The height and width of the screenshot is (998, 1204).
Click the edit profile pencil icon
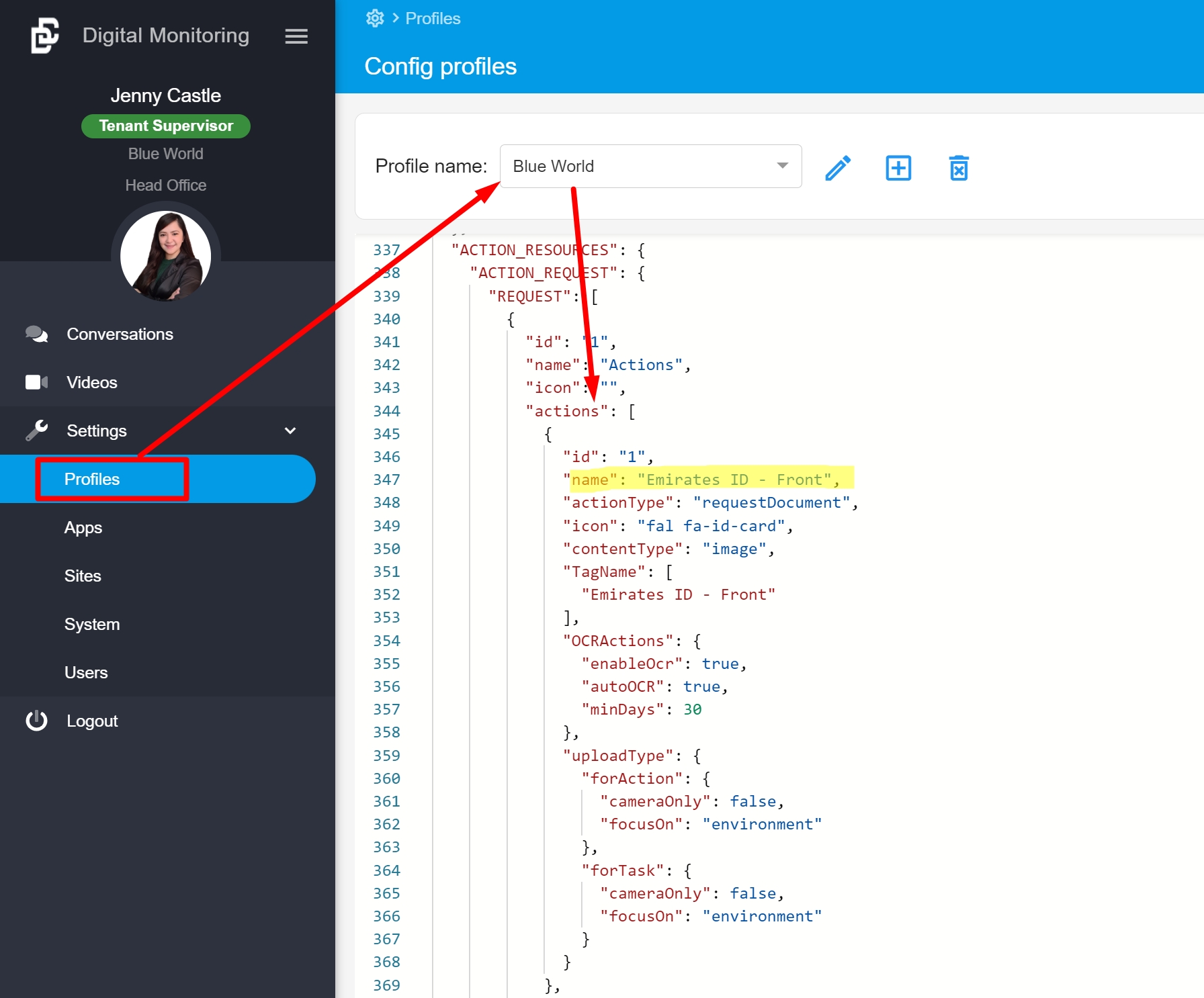click(x=837, y=168)
